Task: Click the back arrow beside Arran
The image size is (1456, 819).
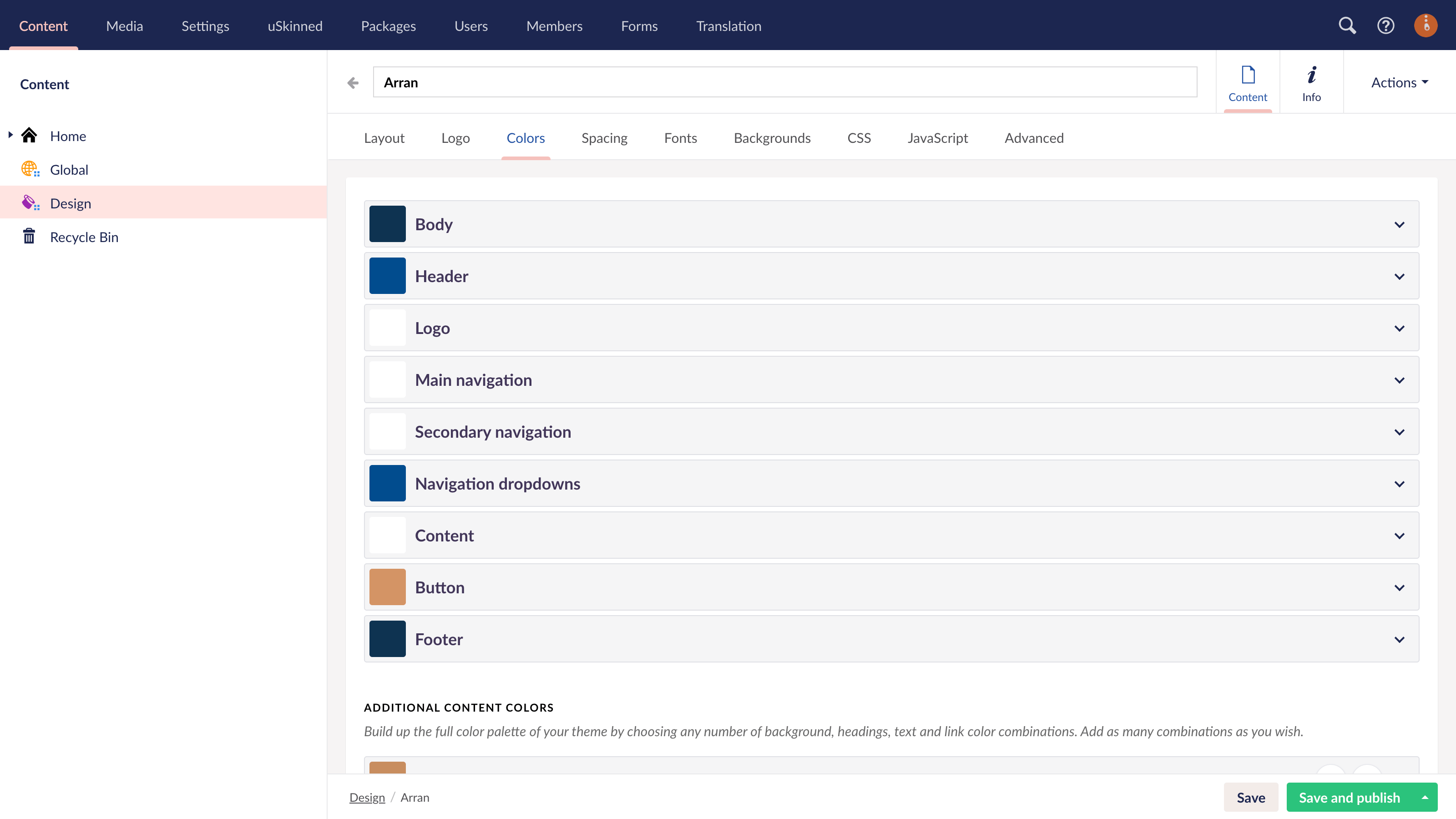Action: (x=353, y=83)
